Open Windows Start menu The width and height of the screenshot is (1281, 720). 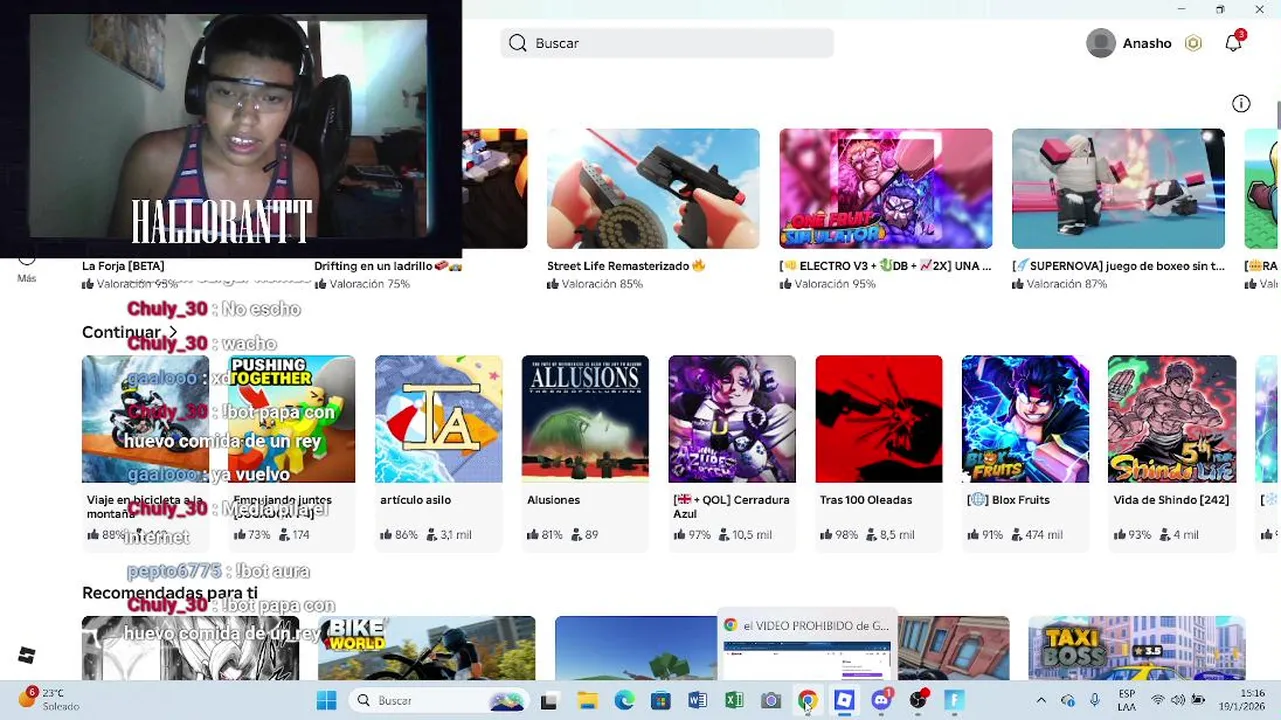point(327,701)
